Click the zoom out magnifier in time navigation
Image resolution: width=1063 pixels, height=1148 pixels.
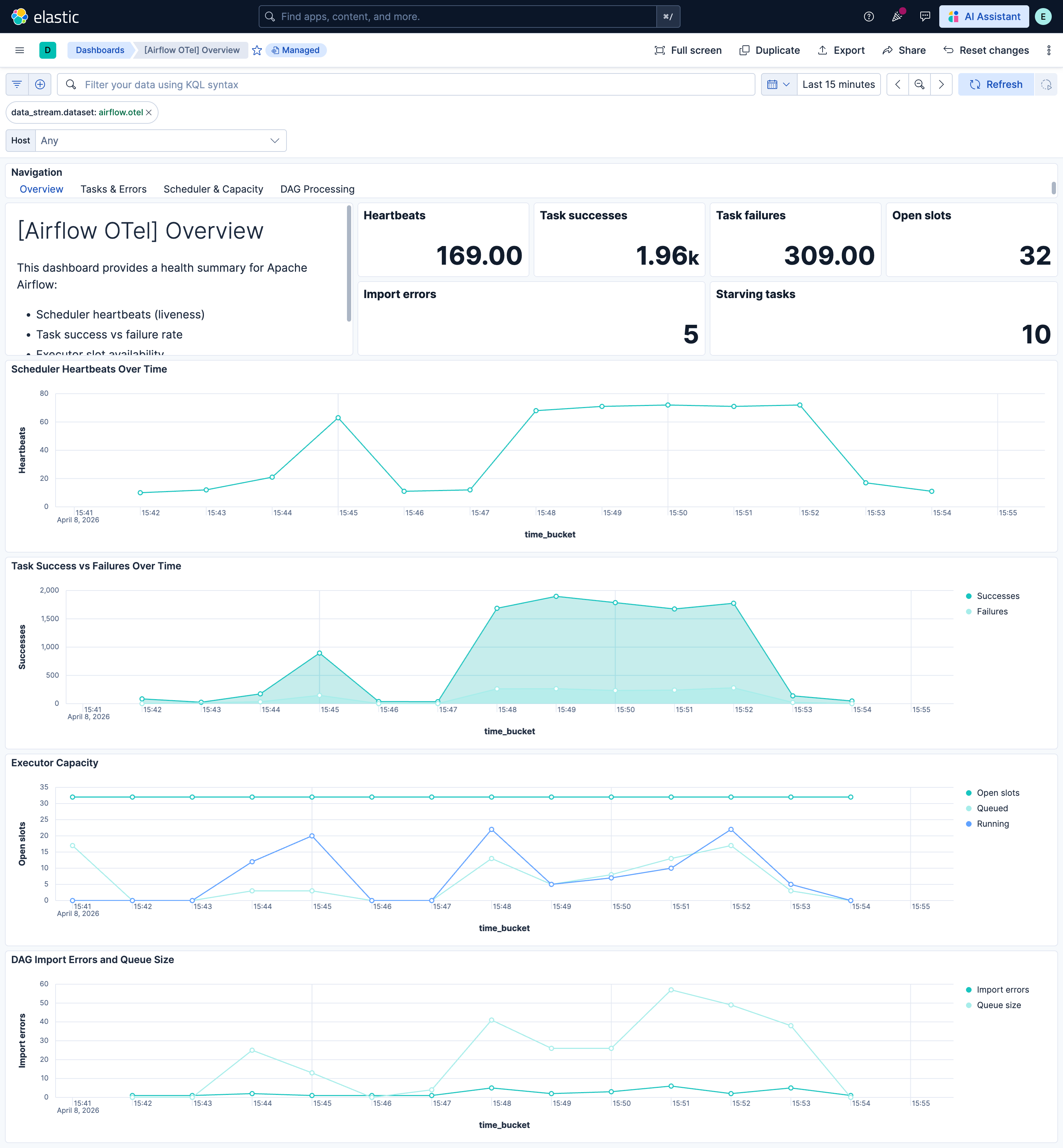pos(919,84)
